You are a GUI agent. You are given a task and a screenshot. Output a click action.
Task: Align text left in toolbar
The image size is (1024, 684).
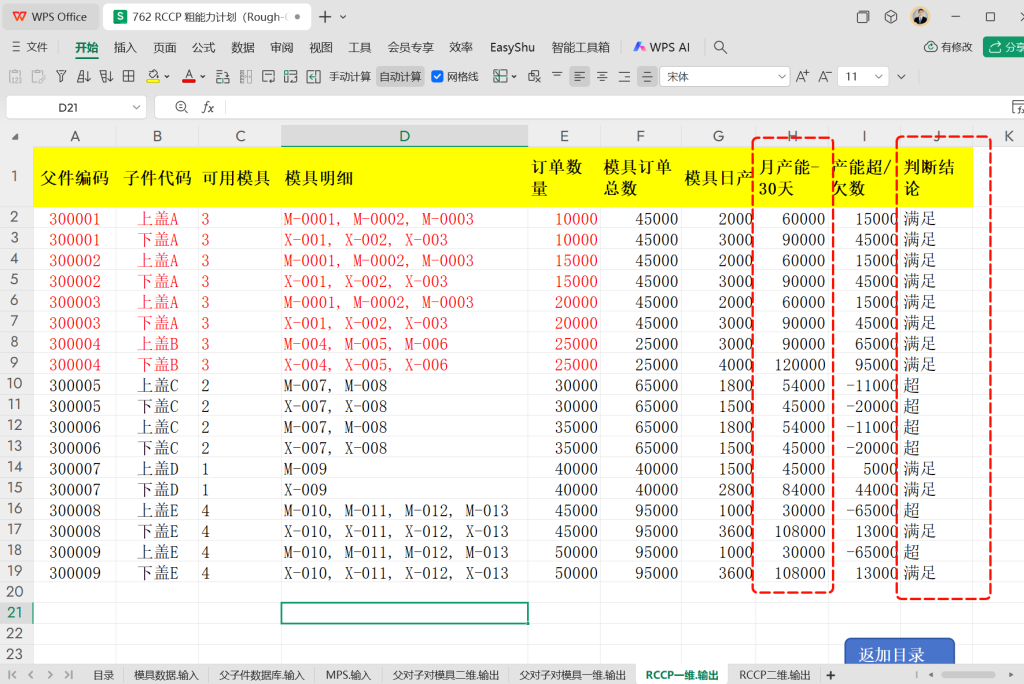579,76
